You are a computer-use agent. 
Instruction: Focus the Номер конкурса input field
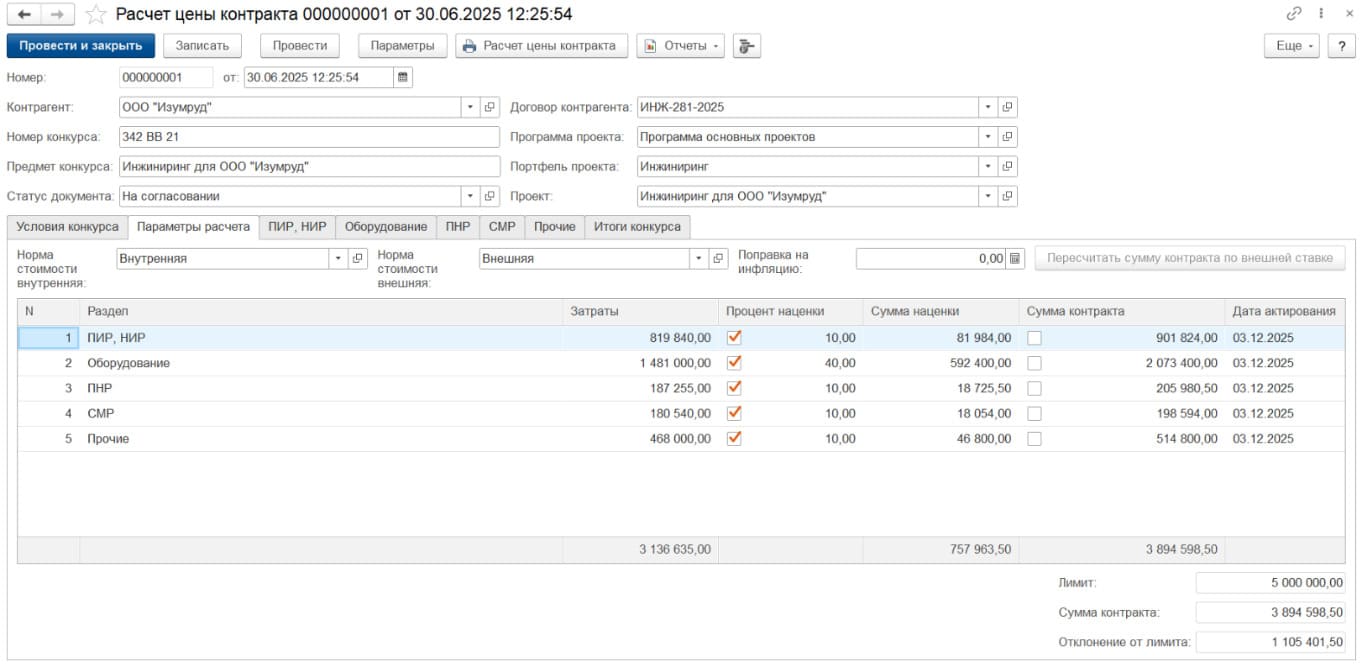[309, 137]
